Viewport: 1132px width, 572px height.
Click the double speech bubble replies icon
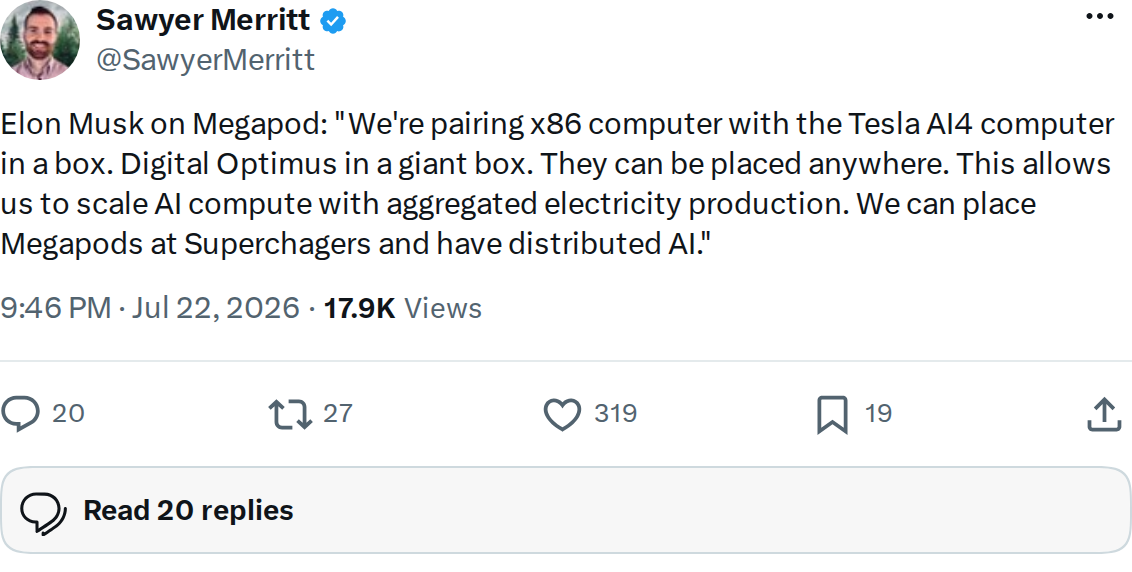click(x=43, y=512)
